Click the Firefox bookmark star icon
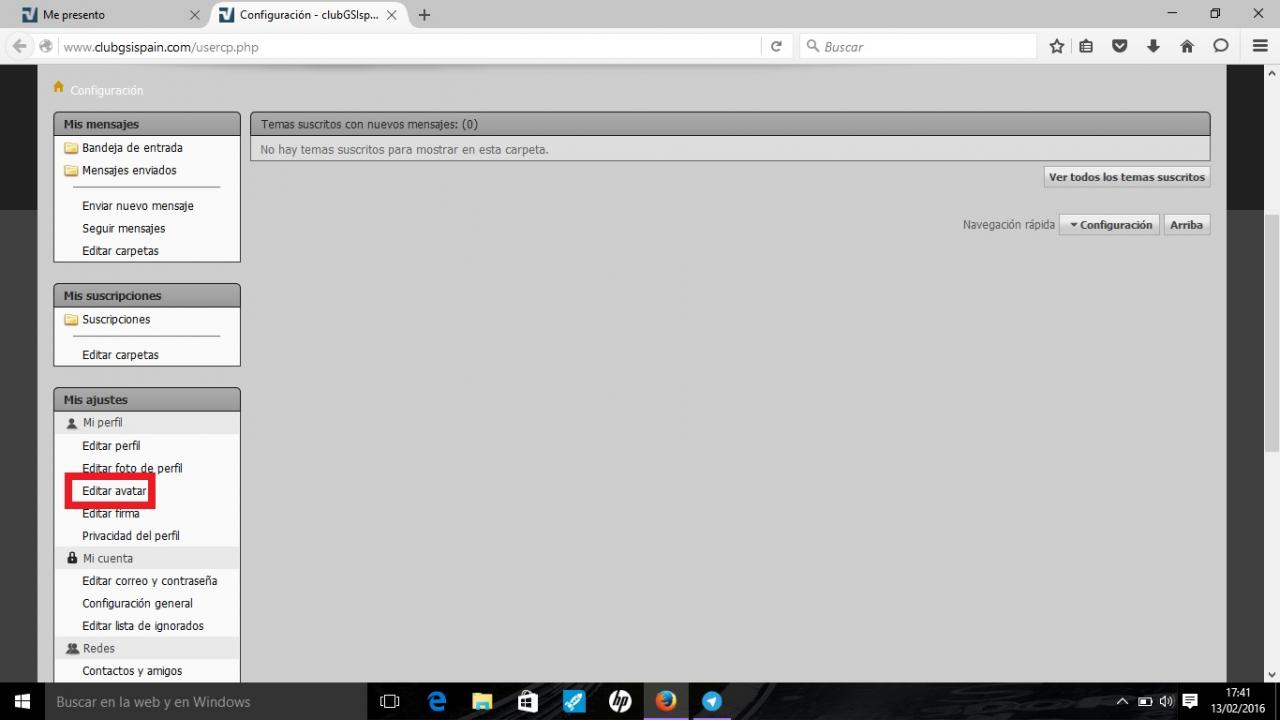Viewport: 1280px width, 720px height. click(1057, 46)
